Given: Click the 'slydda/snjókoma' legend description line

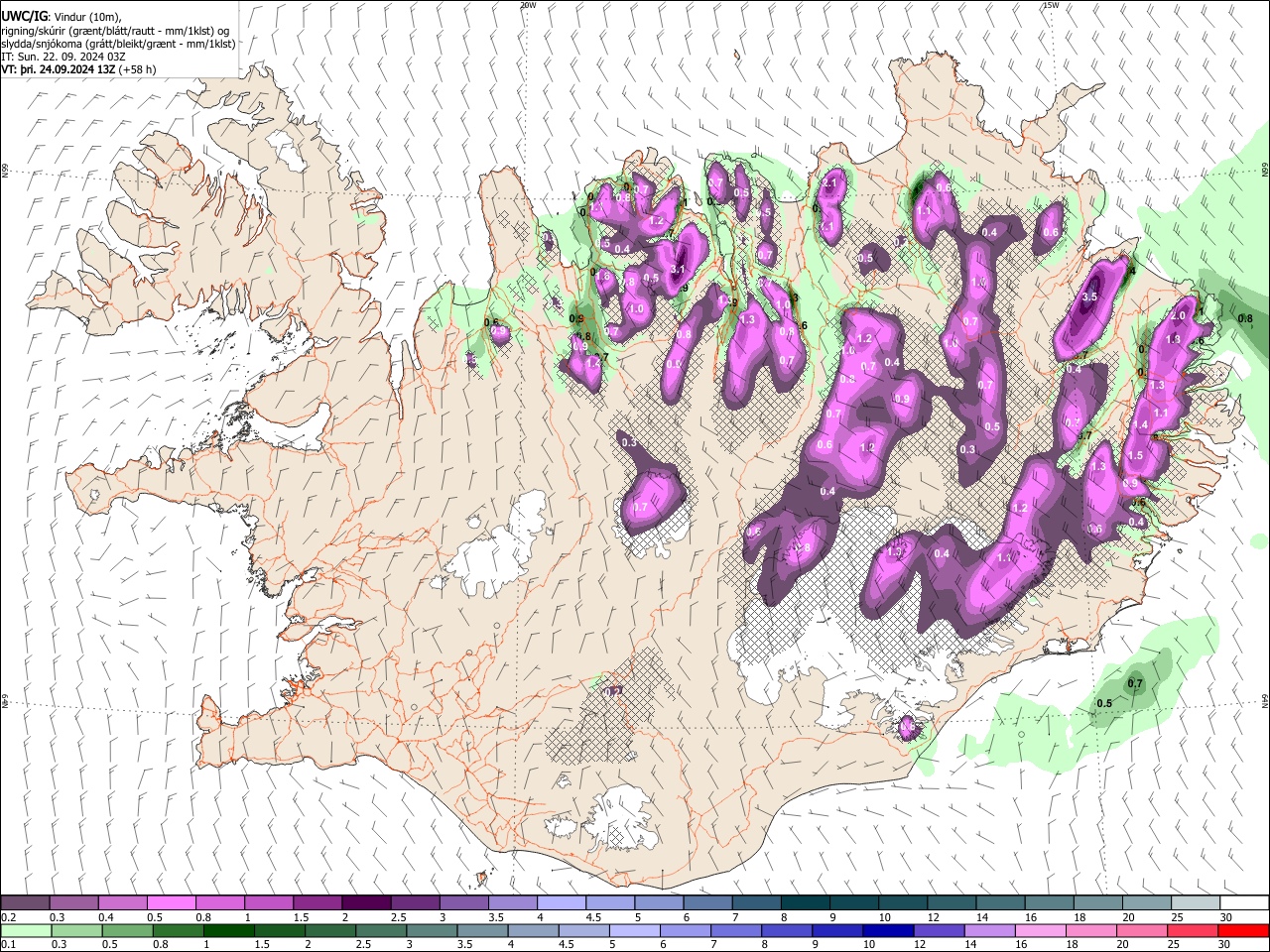Looking at the screenshot, I should (118, 45).
